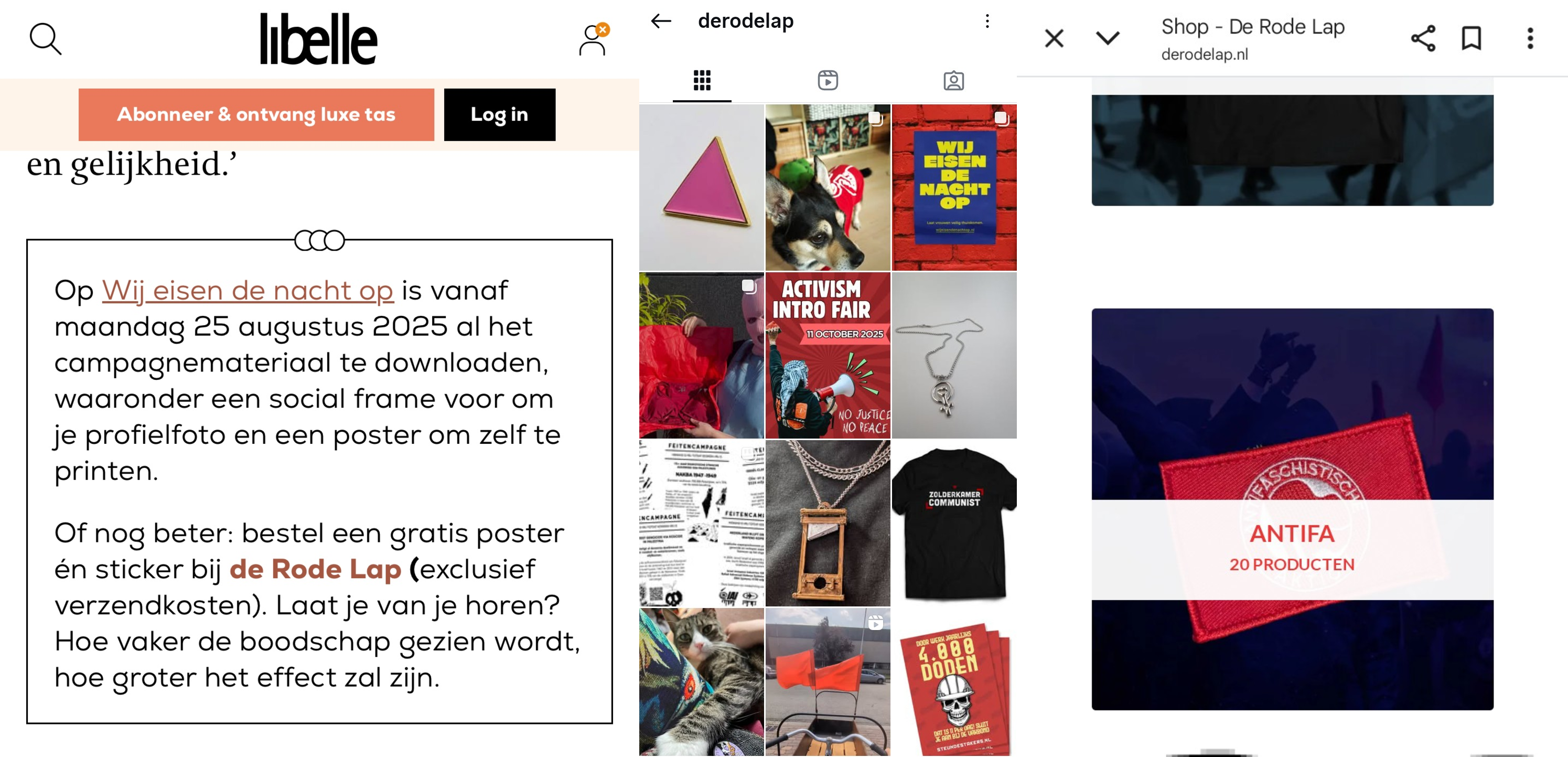
Task: Tap the user account profile icon
Action: (592, 40)
